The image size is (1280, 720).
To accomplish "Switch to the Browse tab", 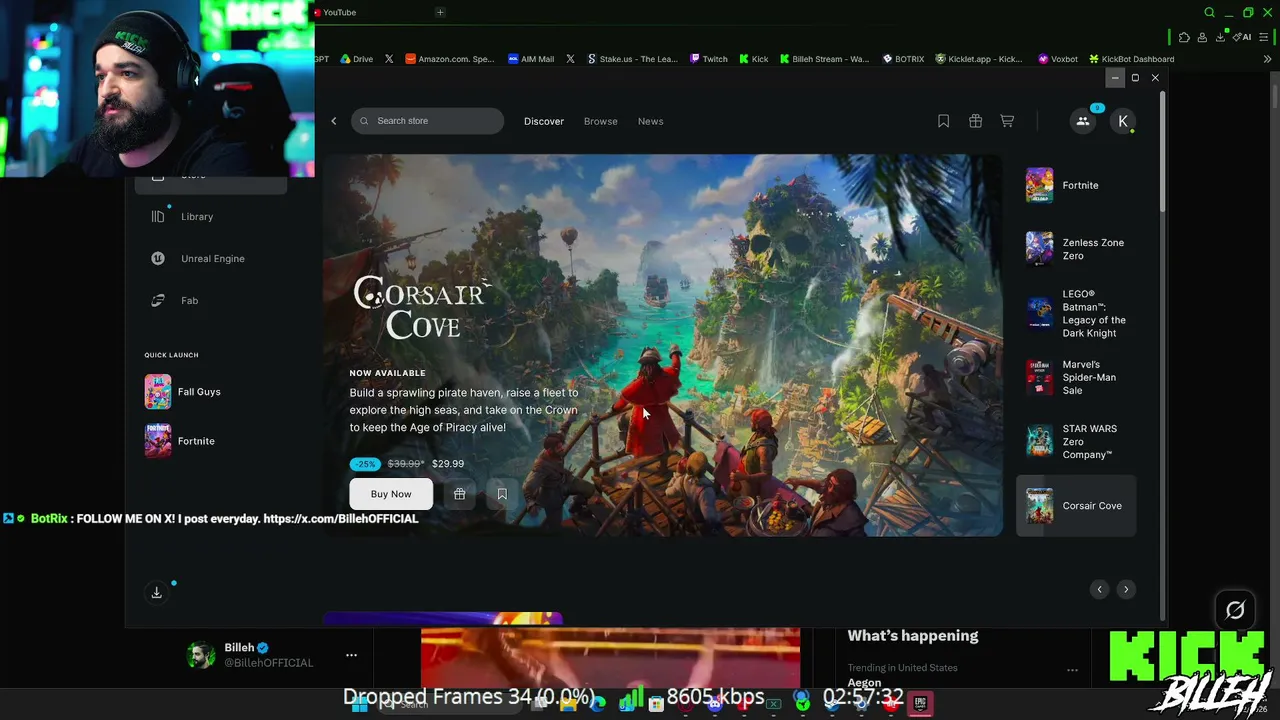I will (x=601, y=121).
